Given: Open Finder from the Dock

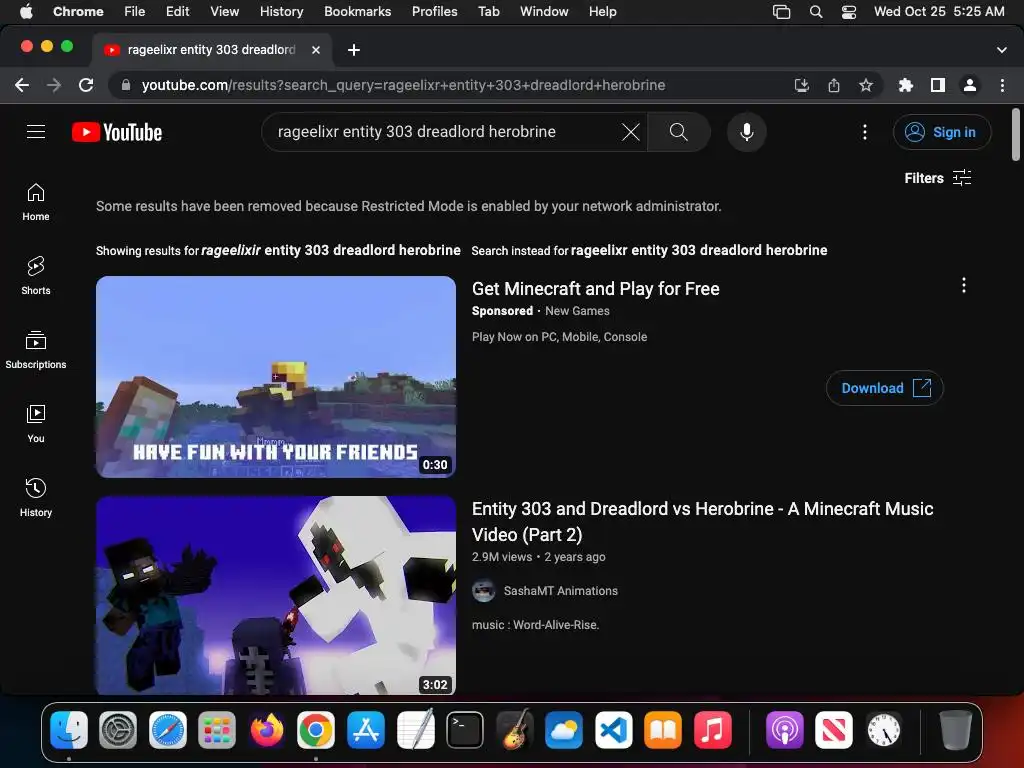Looking at the screenshot, I should (69, 729).
